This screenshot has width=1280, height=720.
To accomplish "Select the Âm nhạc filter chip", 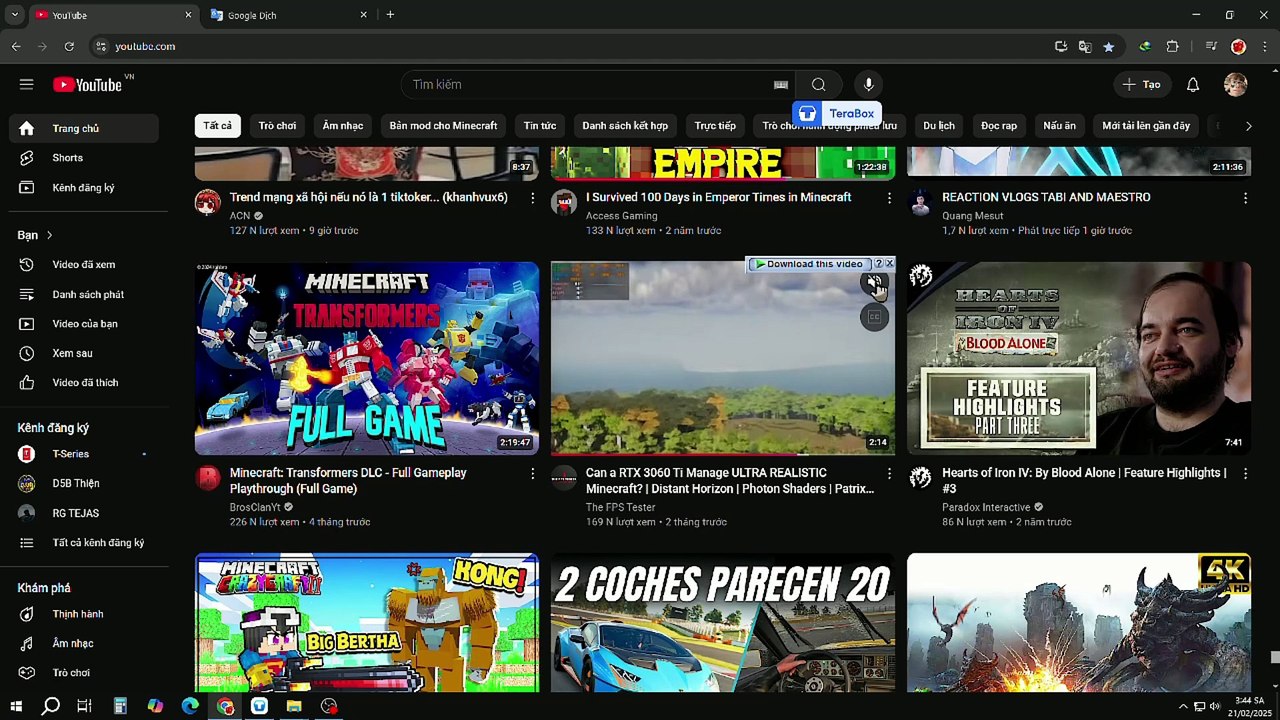I will point(343,126).
